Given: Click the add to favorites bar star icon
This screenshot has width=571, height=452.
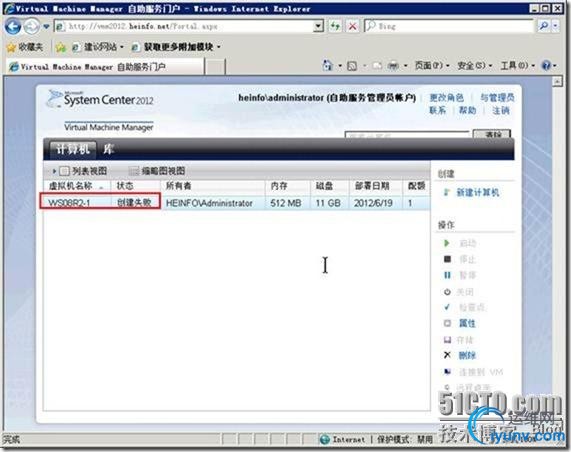Looking at the screenshot, I should click(x=61, y=47).
